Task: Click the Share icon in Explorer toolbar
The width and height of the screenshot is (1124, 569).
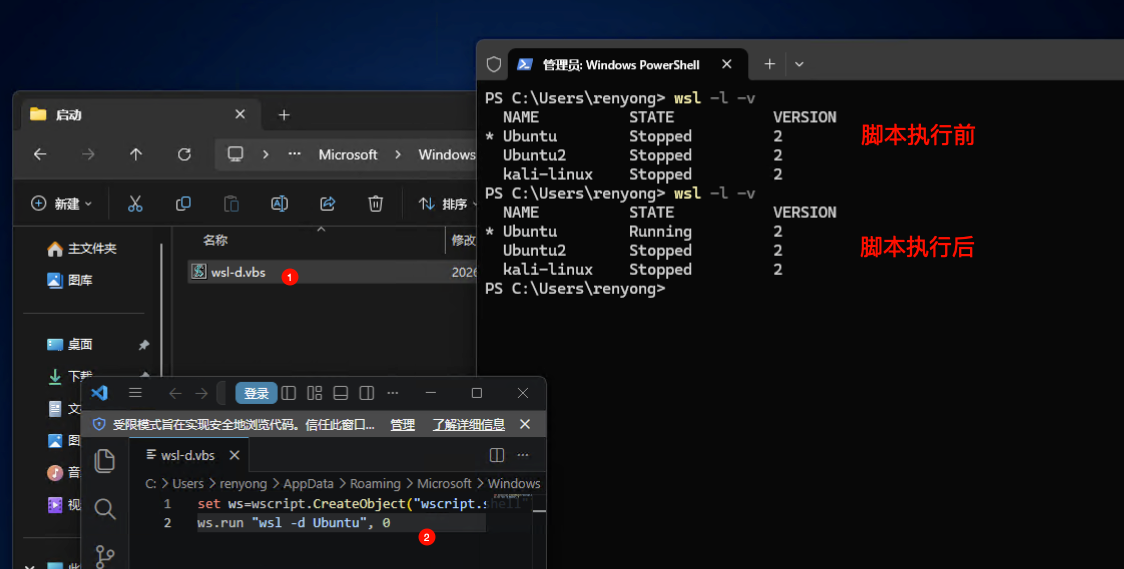Action: (x=328, y=204)
